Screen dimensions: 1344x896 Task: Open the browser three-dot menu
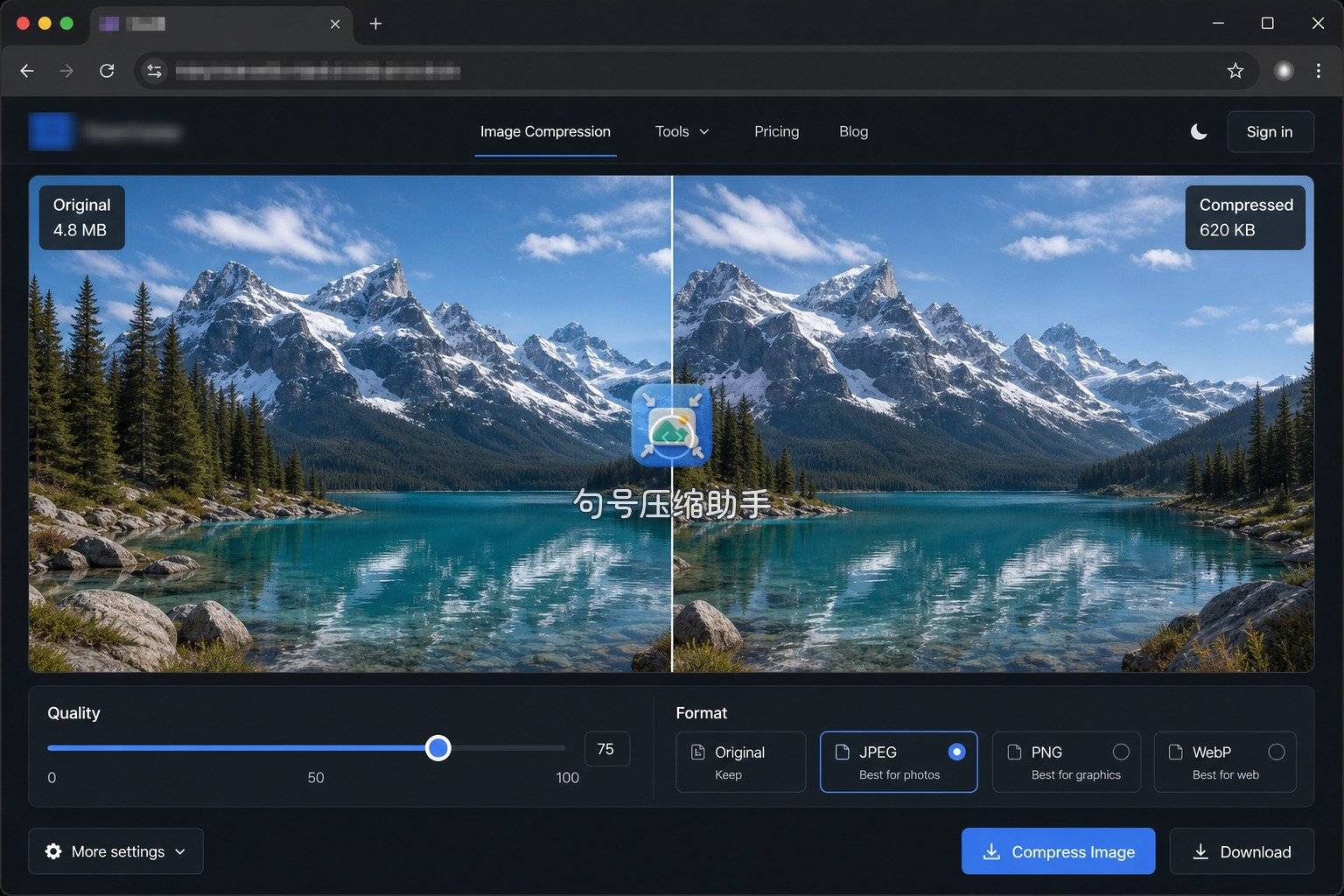pos(1318,71)
